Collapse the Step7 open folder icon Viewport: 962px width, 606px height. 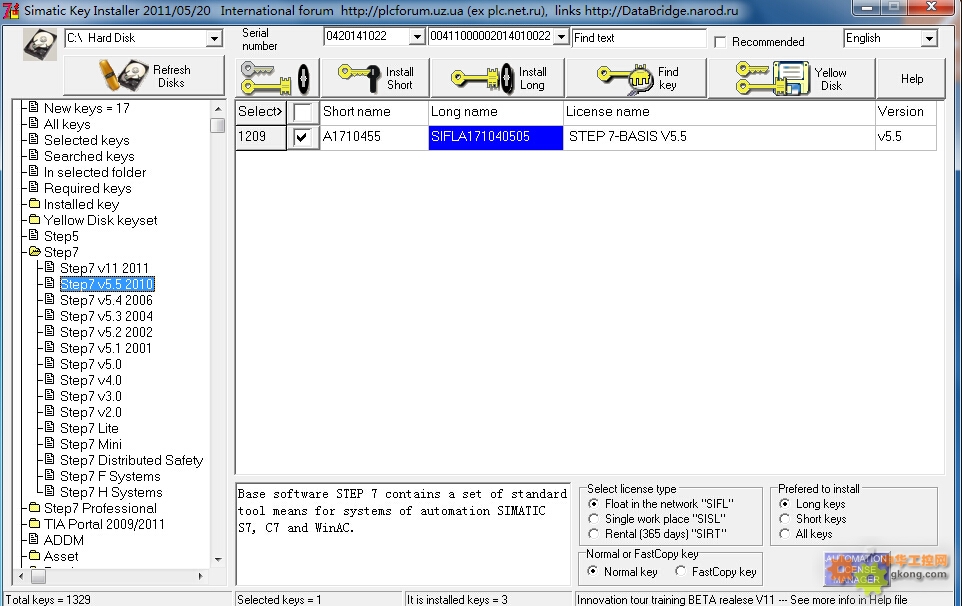(x=35, y=251)
